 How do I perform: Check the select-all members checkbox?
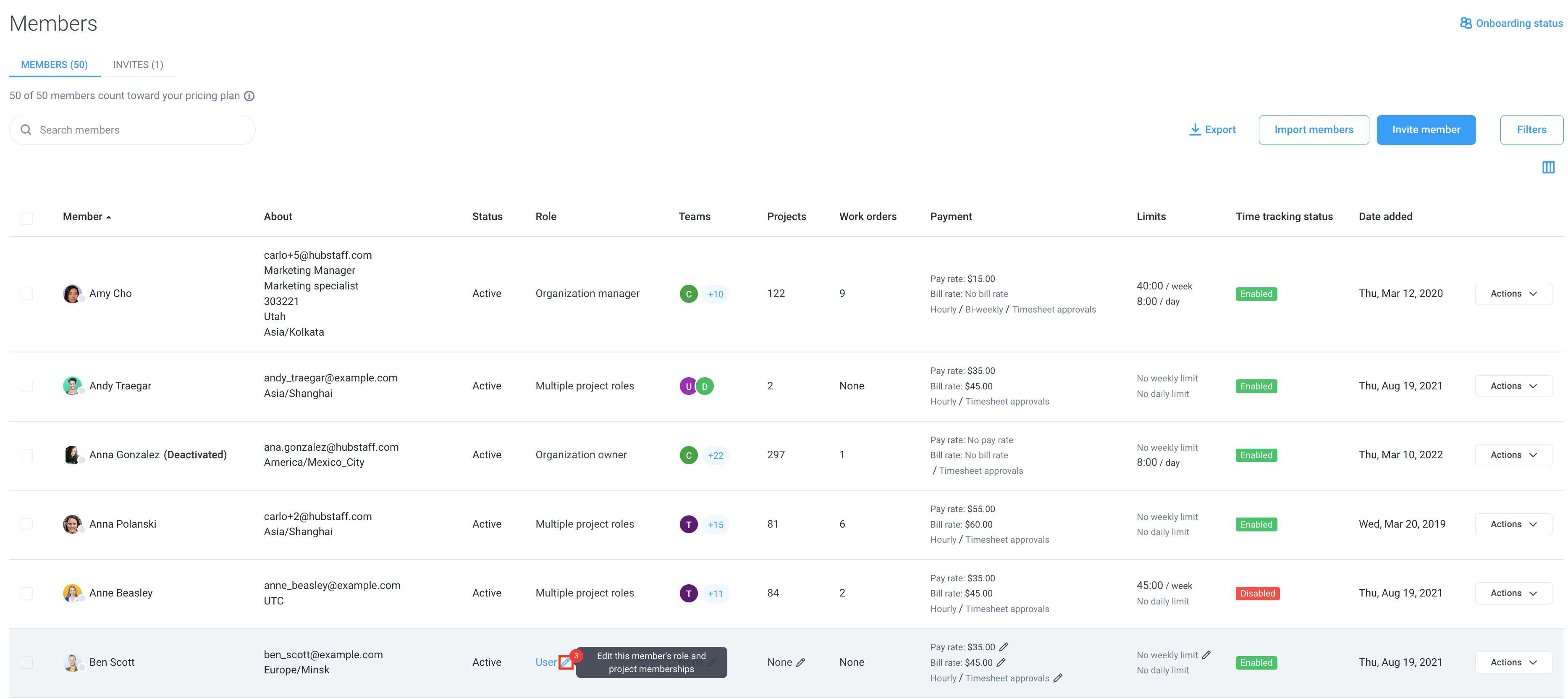pyautogui.click(x=27, y=218)
